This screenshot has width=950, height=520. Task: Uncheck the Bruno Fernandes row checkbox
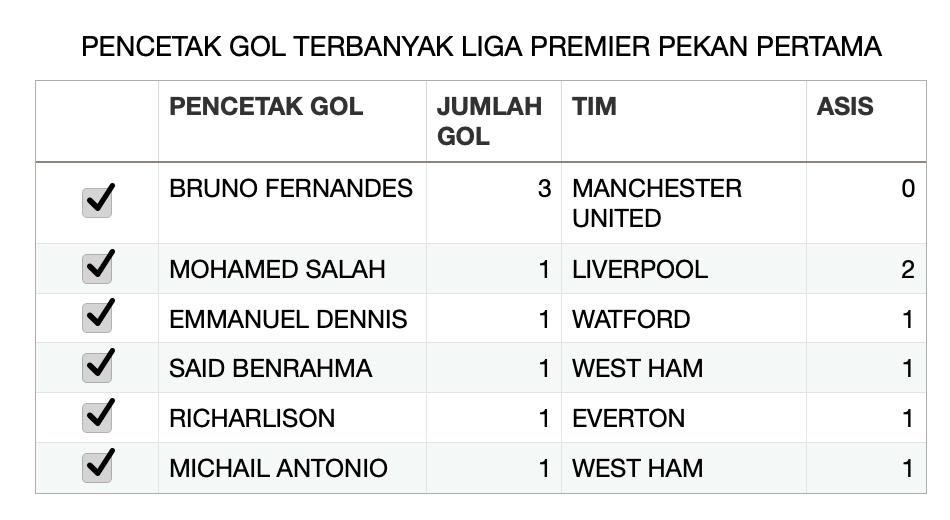click(x=97, y=201)
